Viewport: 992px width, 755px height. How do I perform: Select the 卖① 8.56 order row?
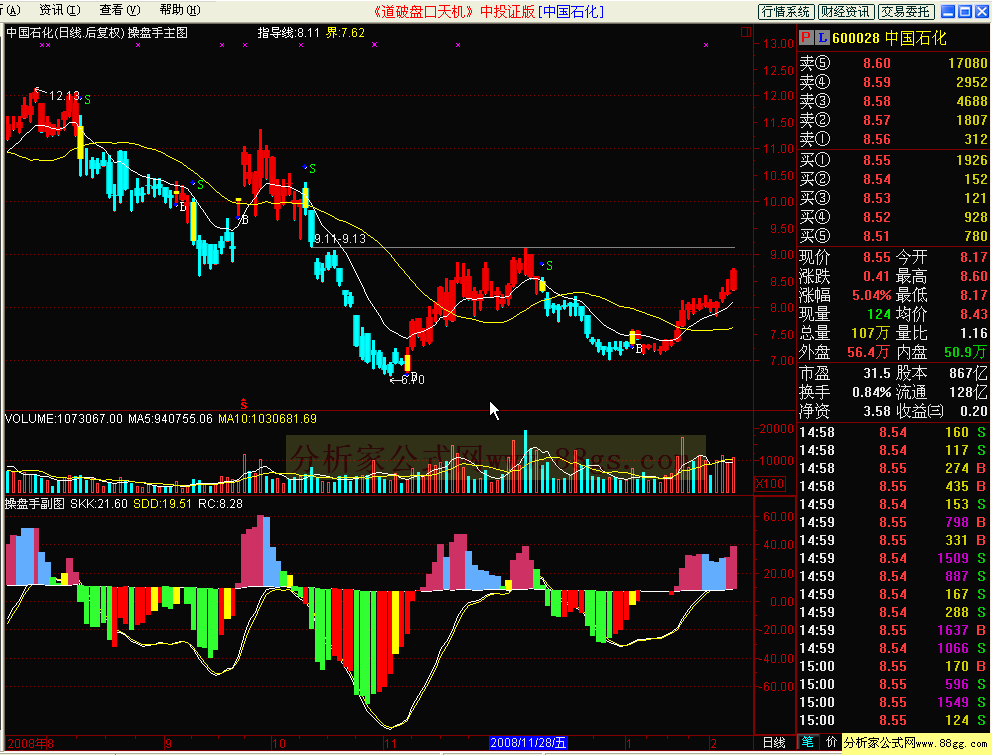[893, 139]
